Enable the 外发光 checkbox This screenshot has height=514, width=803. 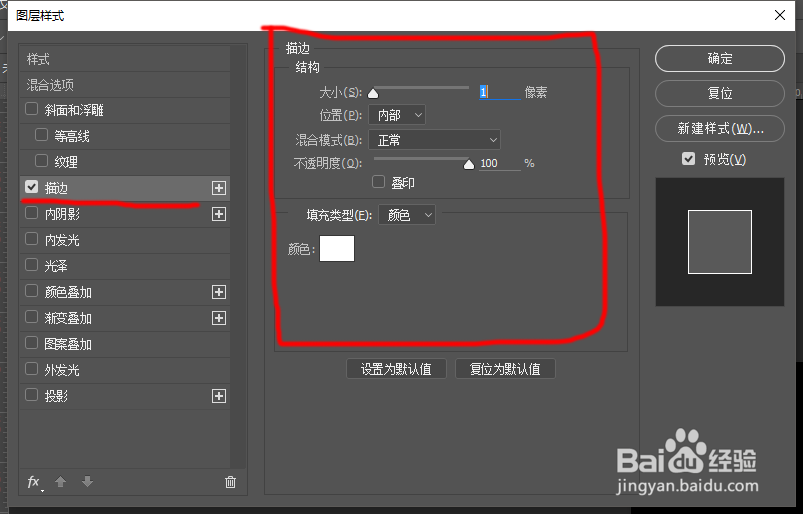32,369
